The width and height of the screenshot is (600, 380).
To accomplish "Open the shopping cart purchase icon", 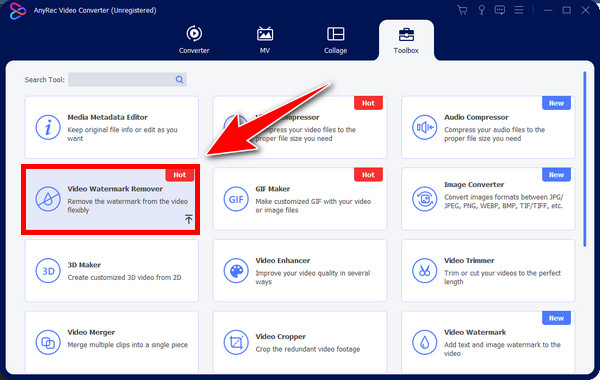I will (x=462, y=10).
